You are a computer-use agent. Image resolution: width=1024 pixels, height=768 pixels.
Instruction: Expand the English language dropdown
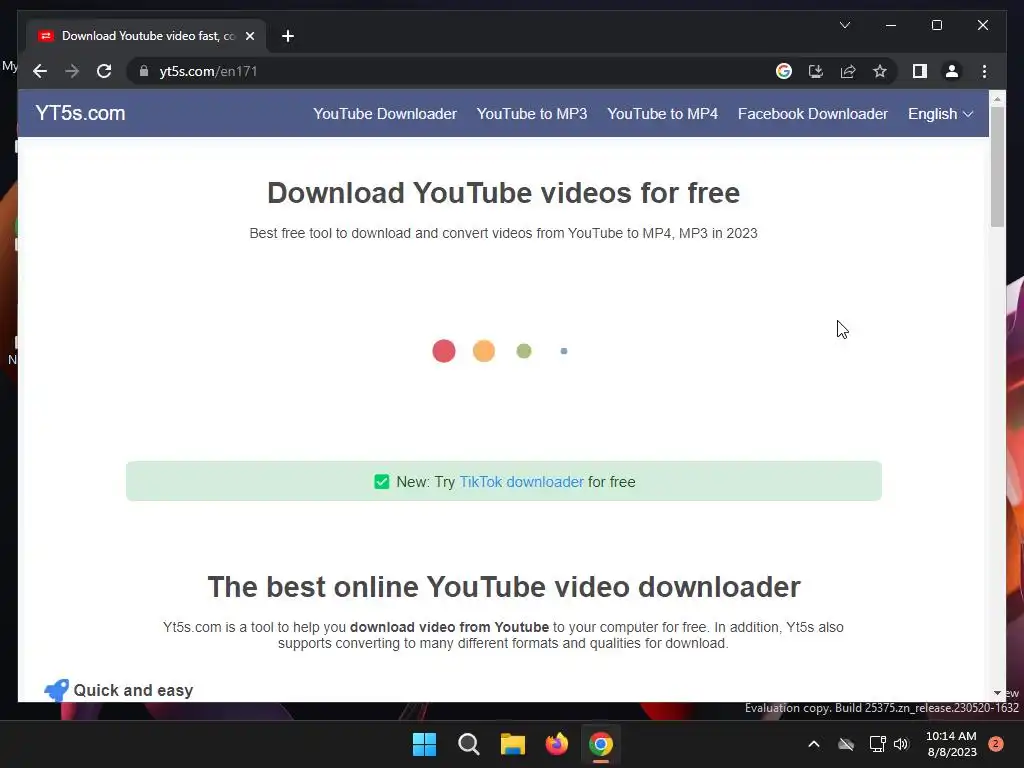click(940, 114)
